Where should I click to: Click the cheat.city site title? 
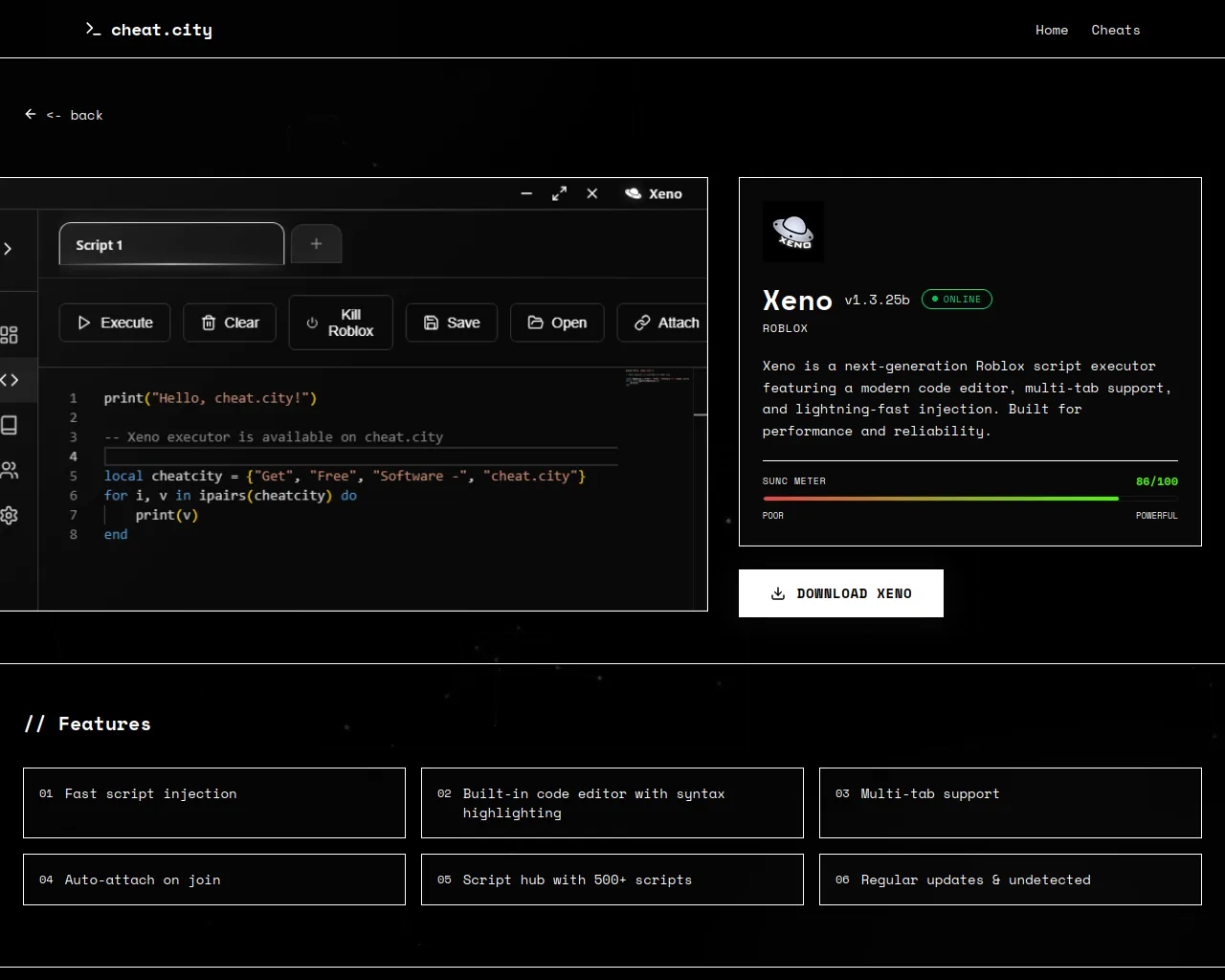162,30
